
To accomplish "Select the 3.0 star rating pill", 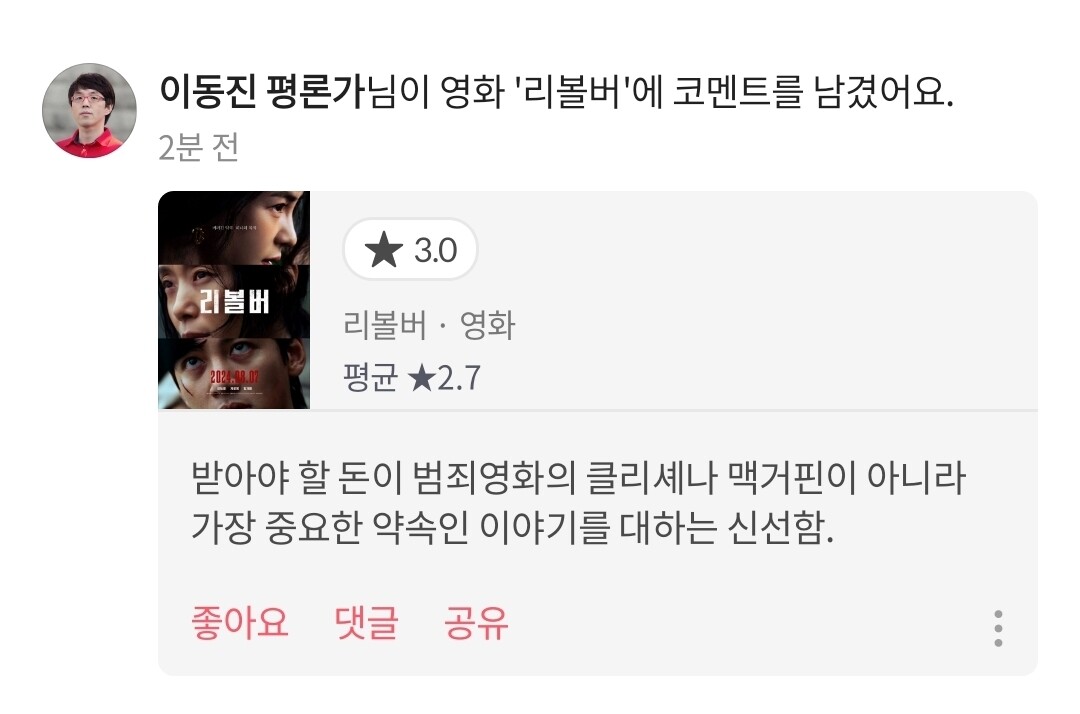I will point(411,249).
